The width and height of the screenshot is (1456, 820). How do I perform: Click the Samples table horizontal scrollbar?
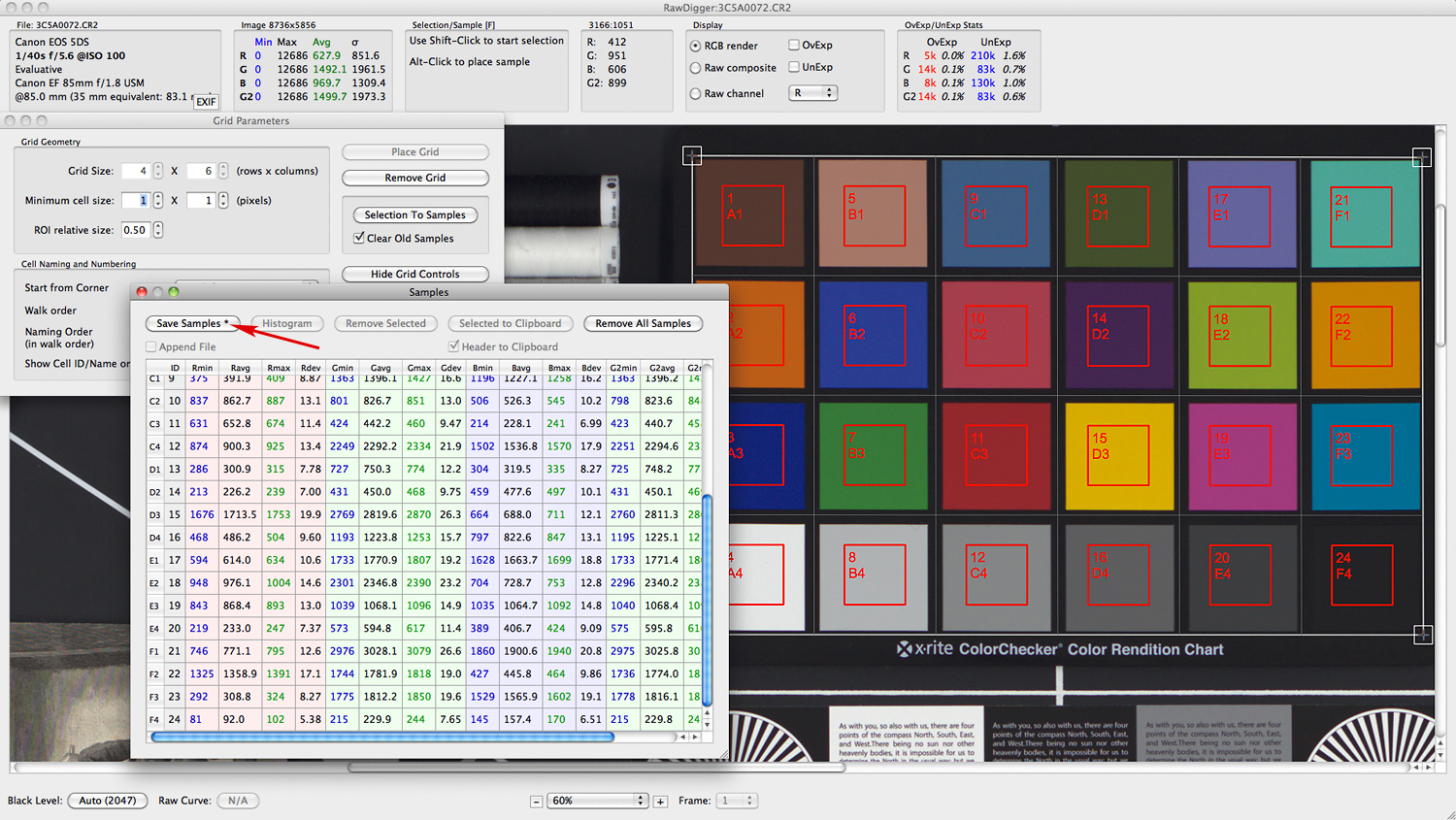pyautogui.click(x=382, y=738)
